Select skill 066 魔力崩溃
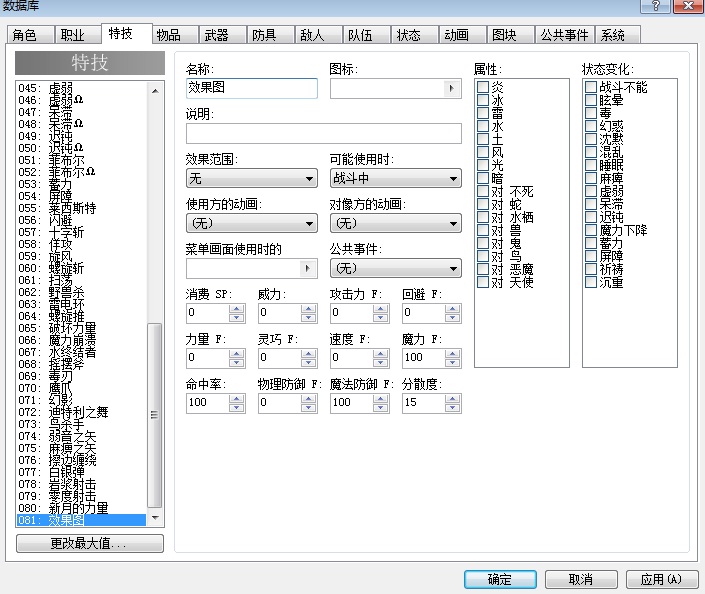Viewport: 705px width, 594px height. [81, 340]
